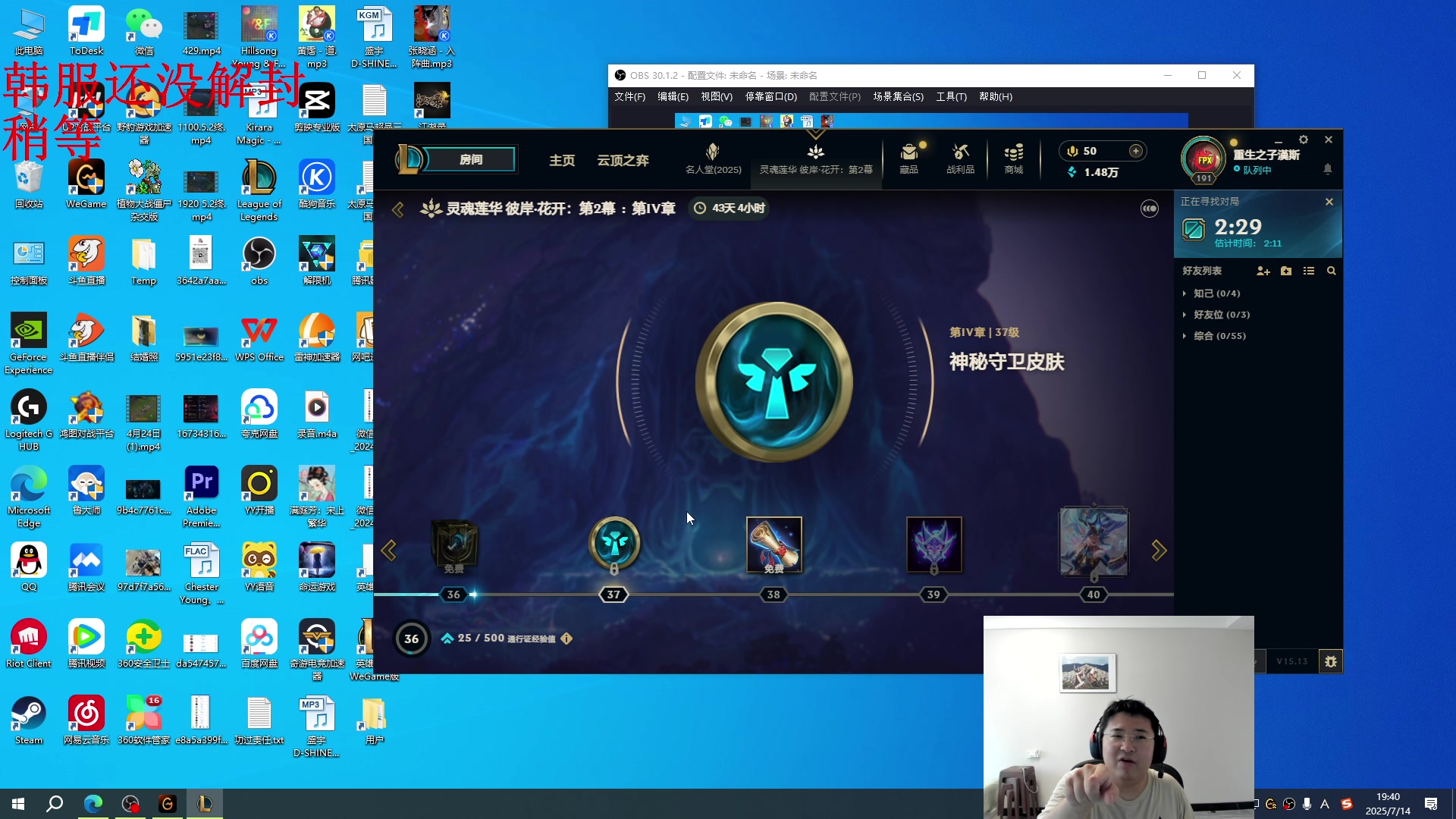Open the League client settings gear
Viewport: 1456px width, 819px height.
click(1304, 140)
